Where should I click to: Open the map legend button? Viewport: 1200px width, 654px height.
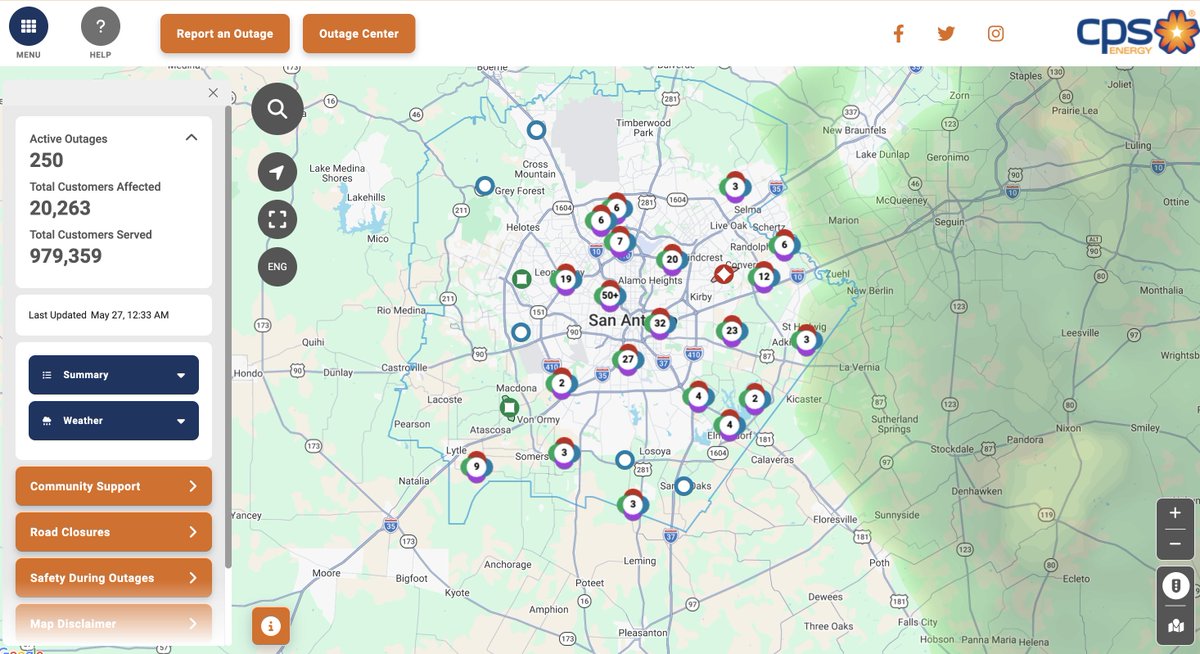coord(1175,585)
